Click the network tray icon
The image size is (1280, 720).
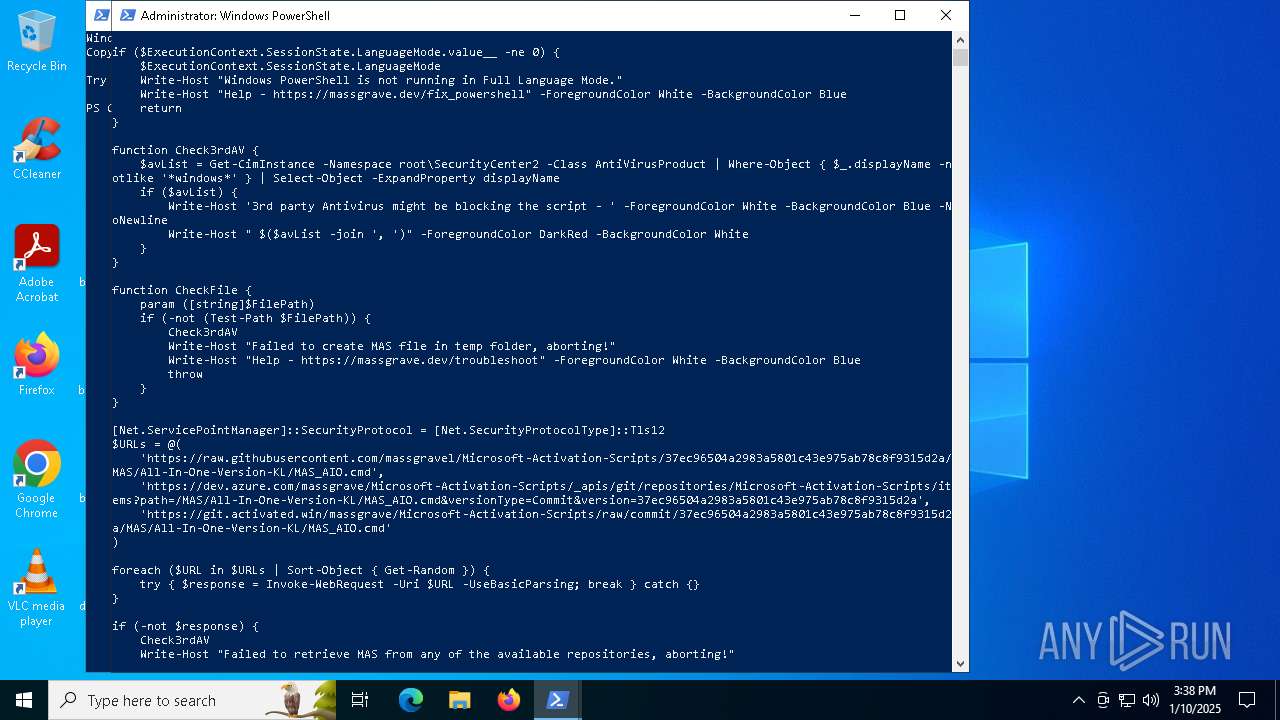point(1127,700)
